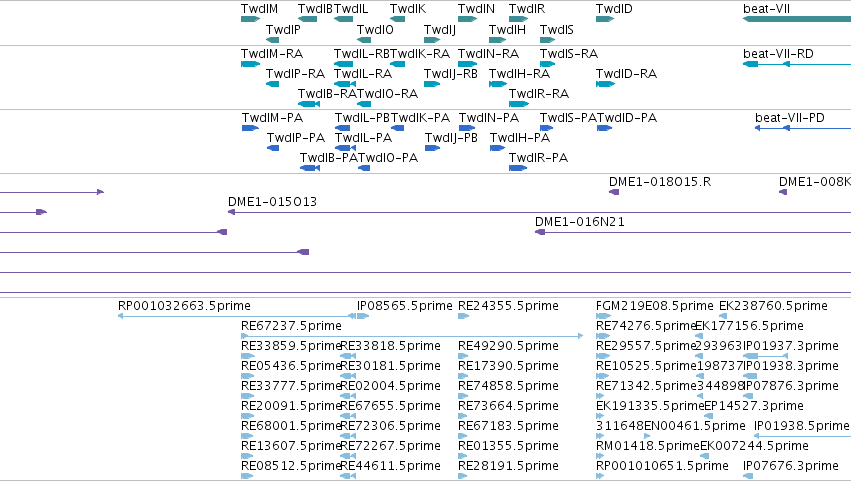
Task: Select the TwdlS gene label
Action: (556, 30)
